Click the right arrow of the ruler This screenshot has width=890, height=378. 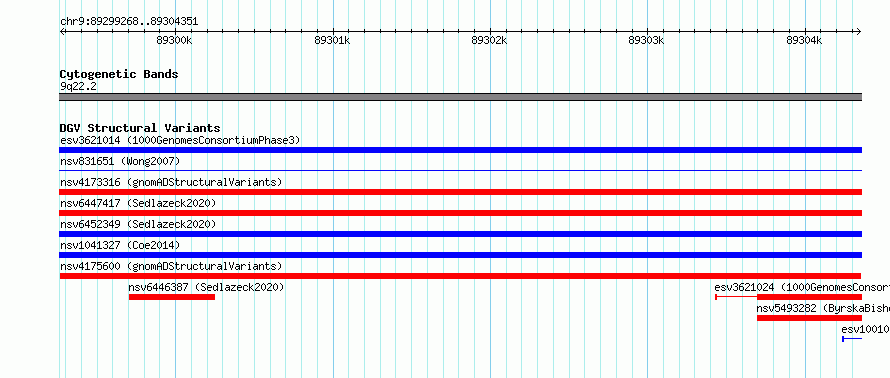click(x=859, y=32)
